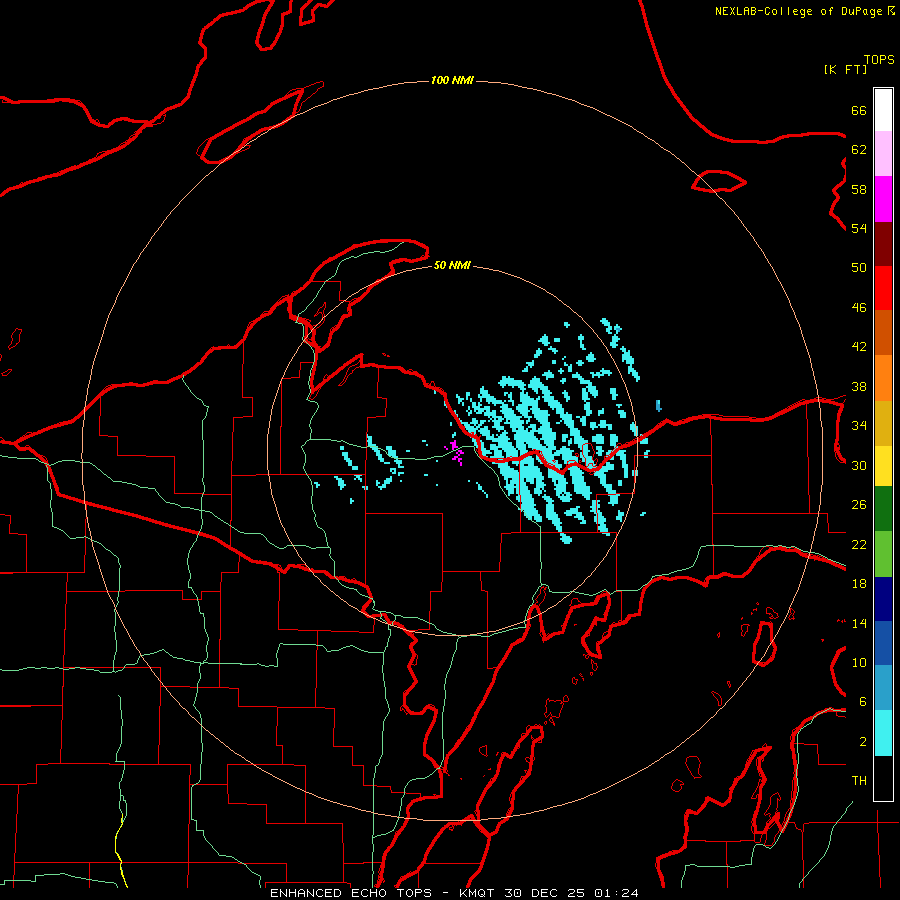This screenshot has height=900, width=900.
Task: Click the '38' legend value
Action: coord(859,386)
